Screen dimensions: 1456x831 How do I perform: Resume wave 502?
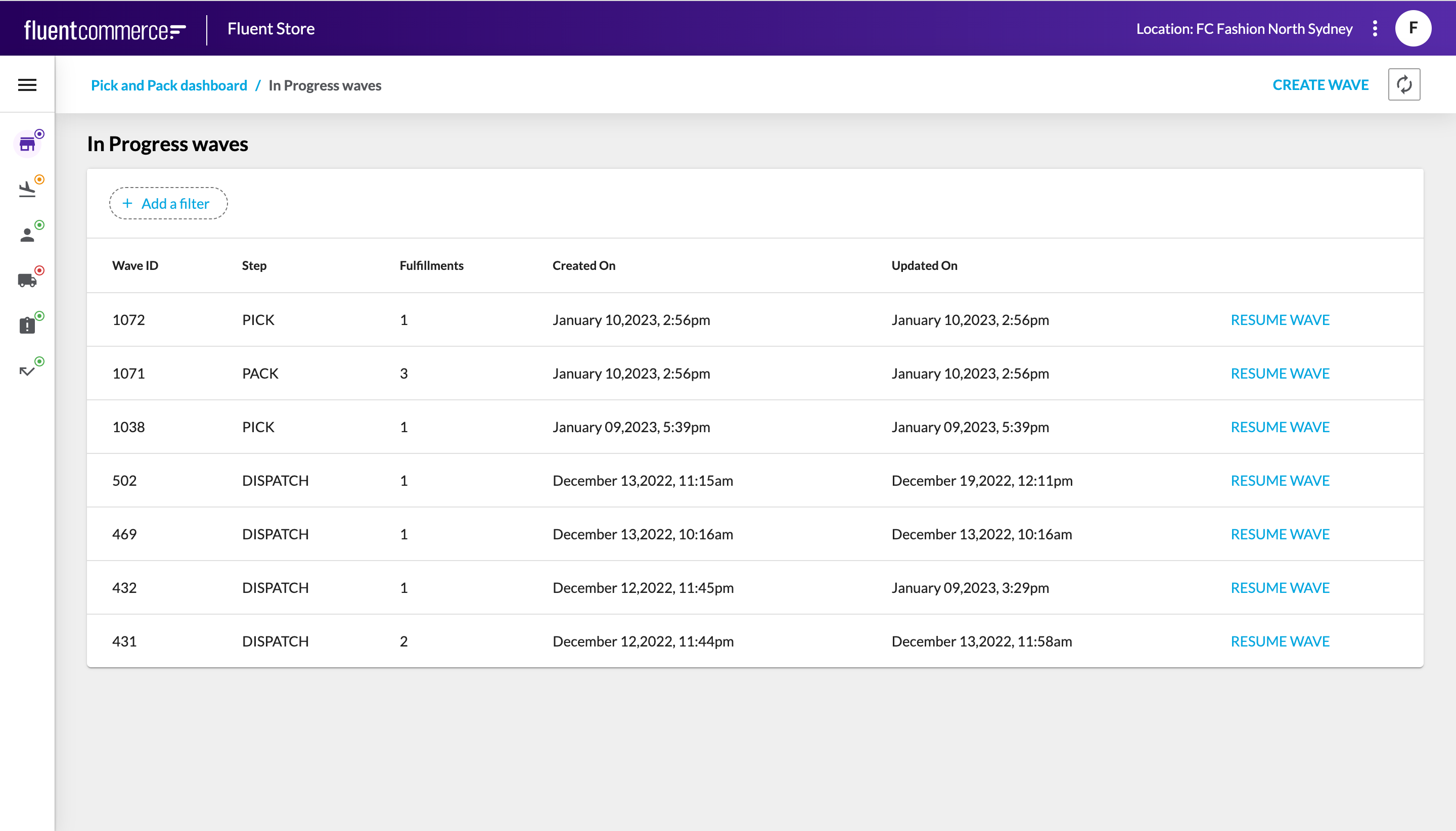point(1280,481)
